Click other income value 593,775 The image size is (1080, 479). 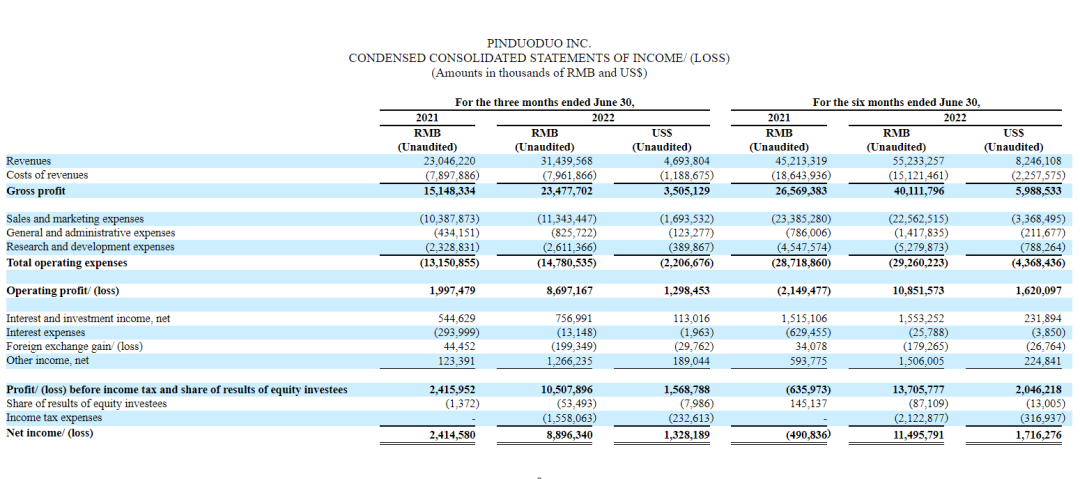pyautogui.click(x=808, y=360)
